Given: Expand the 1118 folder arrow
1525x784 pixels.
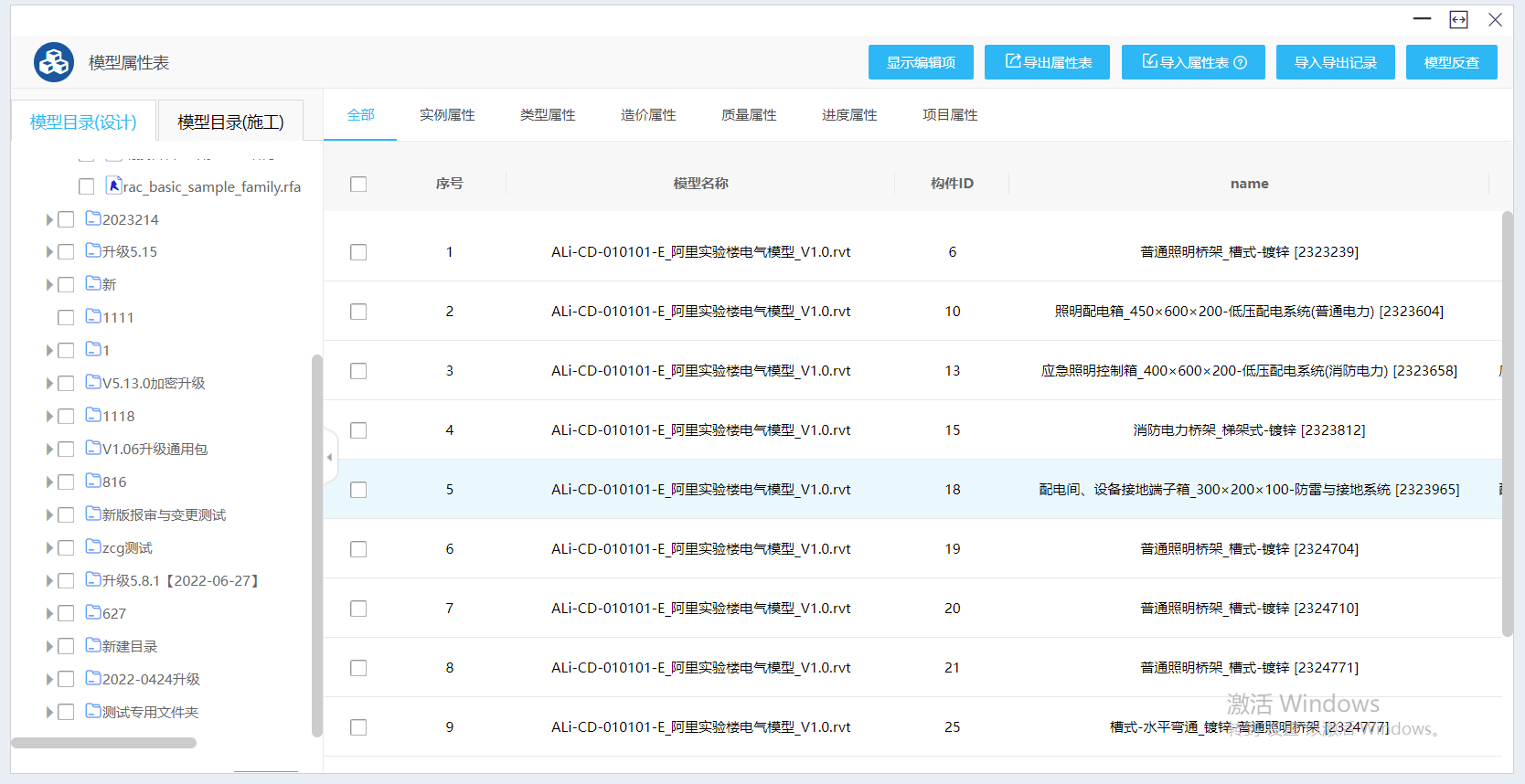Looking at the screenshot, I should tap(49, 417).
